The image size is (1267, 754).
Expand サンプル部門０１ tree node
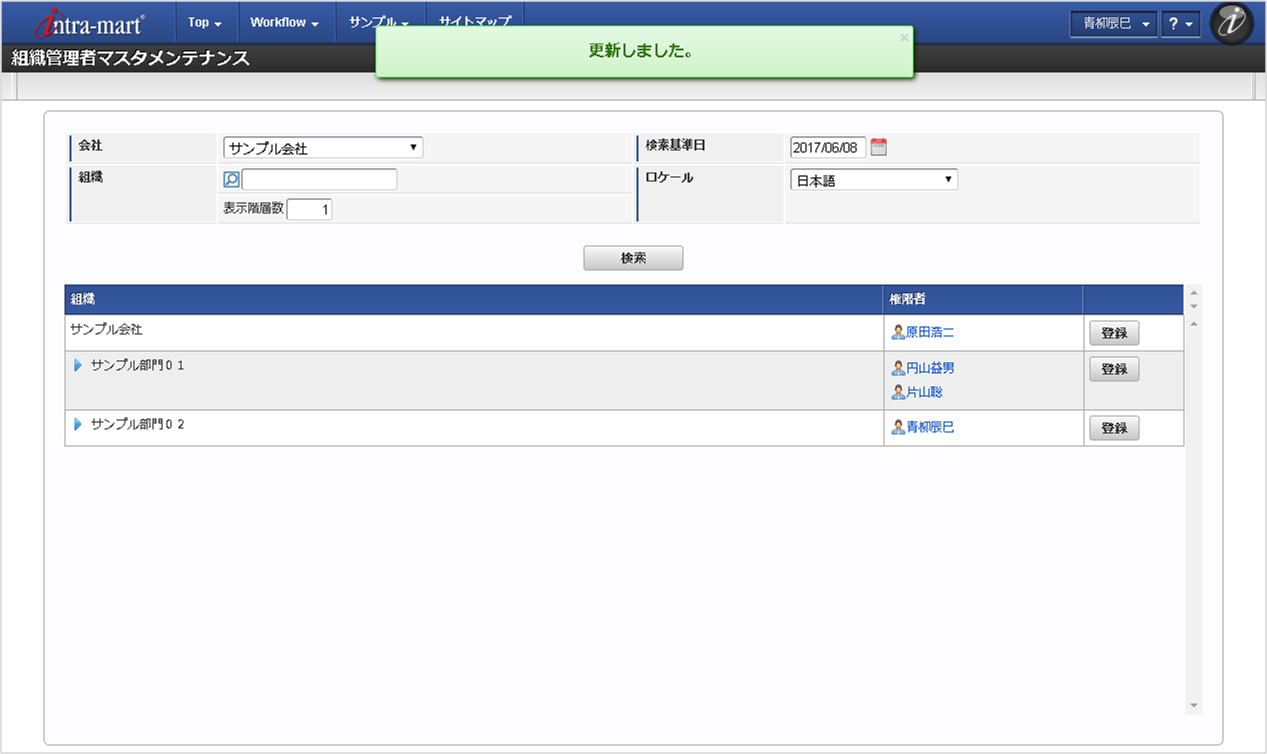pos(78,365)
